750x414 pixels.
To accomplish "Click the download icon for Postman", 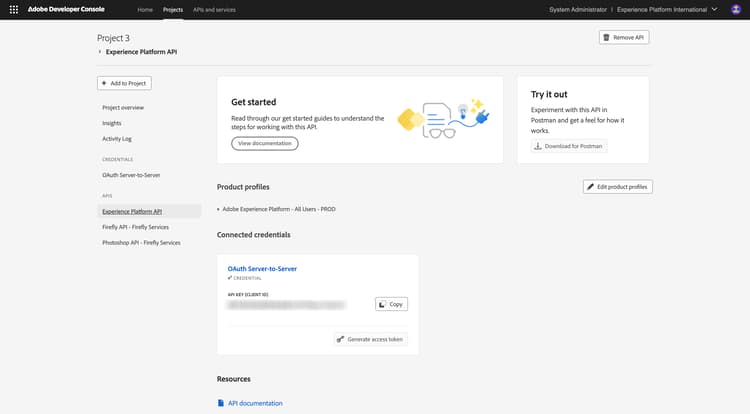I will point(538,146).
